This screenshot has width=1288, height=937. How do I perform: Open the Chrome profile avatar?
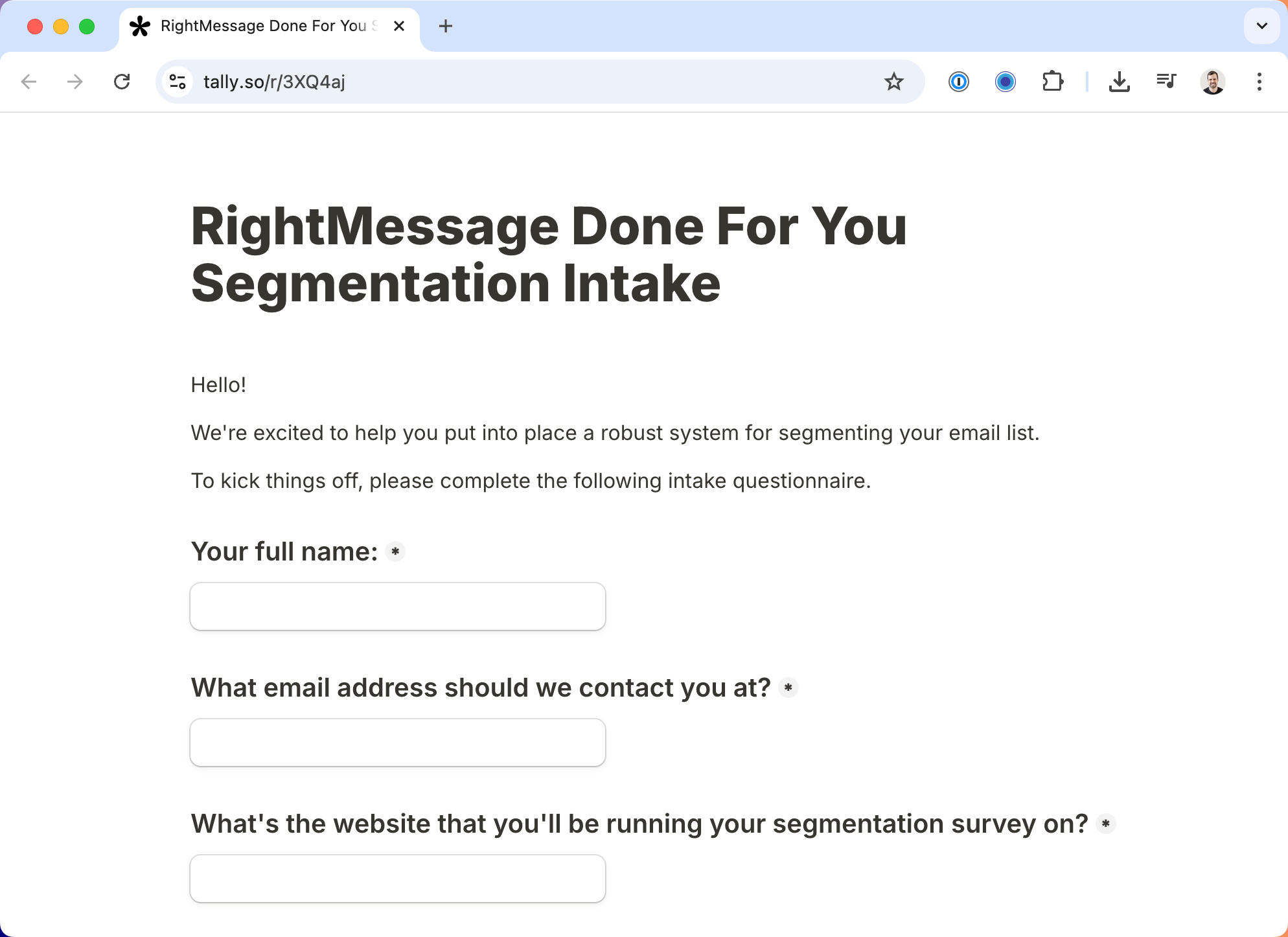click(x=1213, y=82)
